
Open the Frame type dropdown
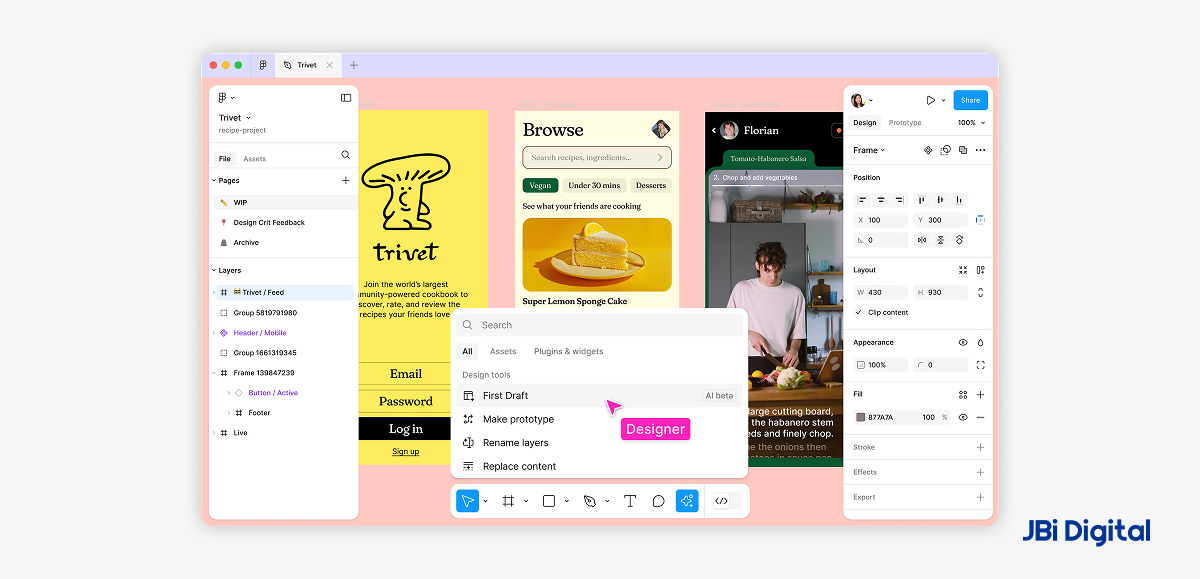click(869, 150)
